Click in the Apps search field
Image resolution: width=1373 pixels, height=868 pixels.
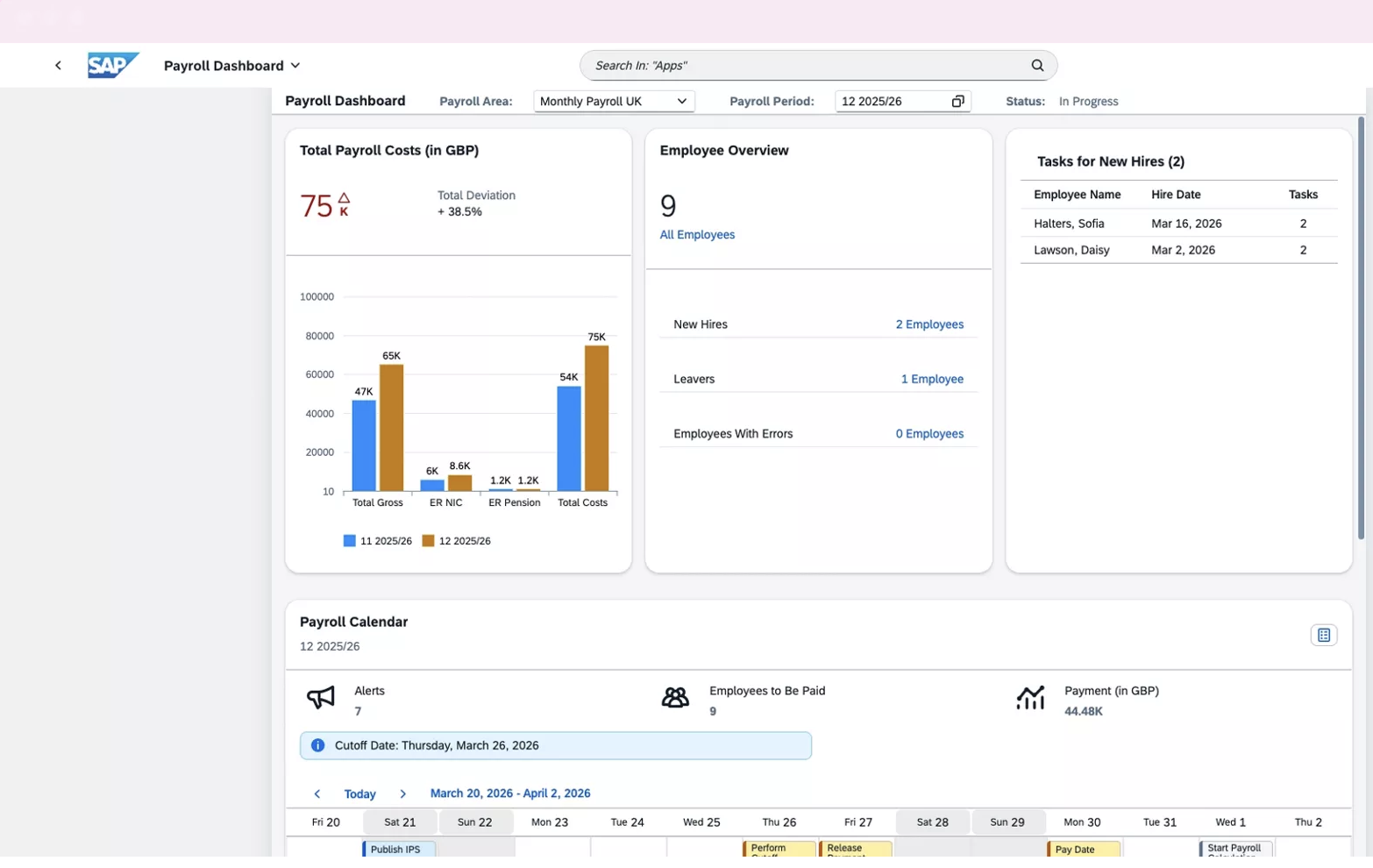tap(807, 66)
